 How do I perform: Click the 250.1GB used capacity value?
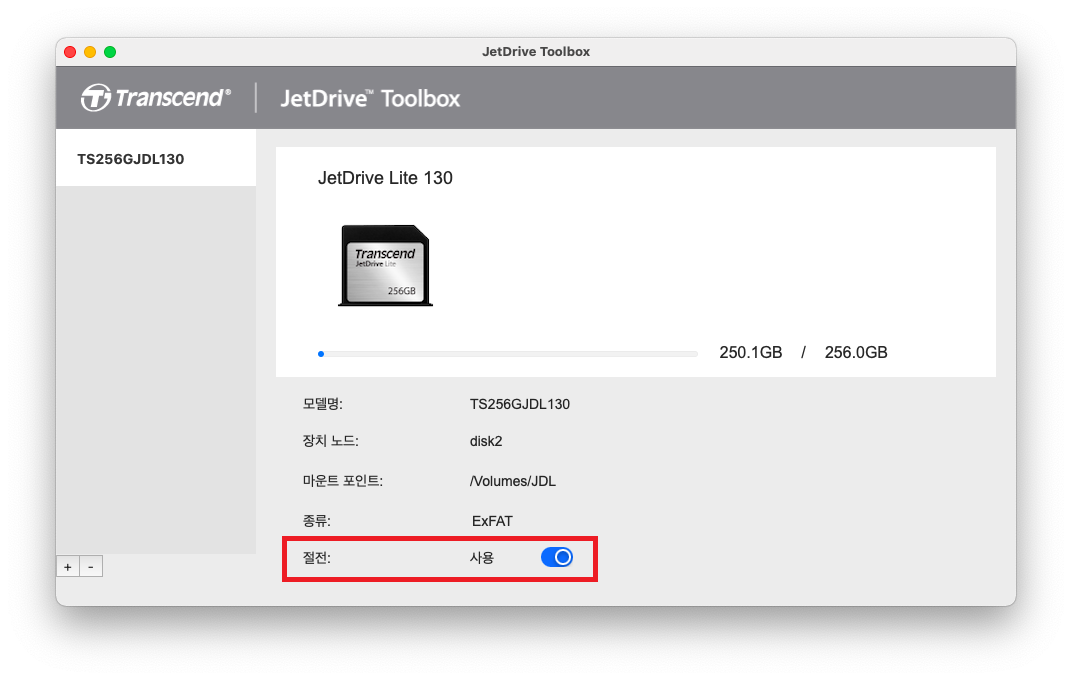pos(750,353)
